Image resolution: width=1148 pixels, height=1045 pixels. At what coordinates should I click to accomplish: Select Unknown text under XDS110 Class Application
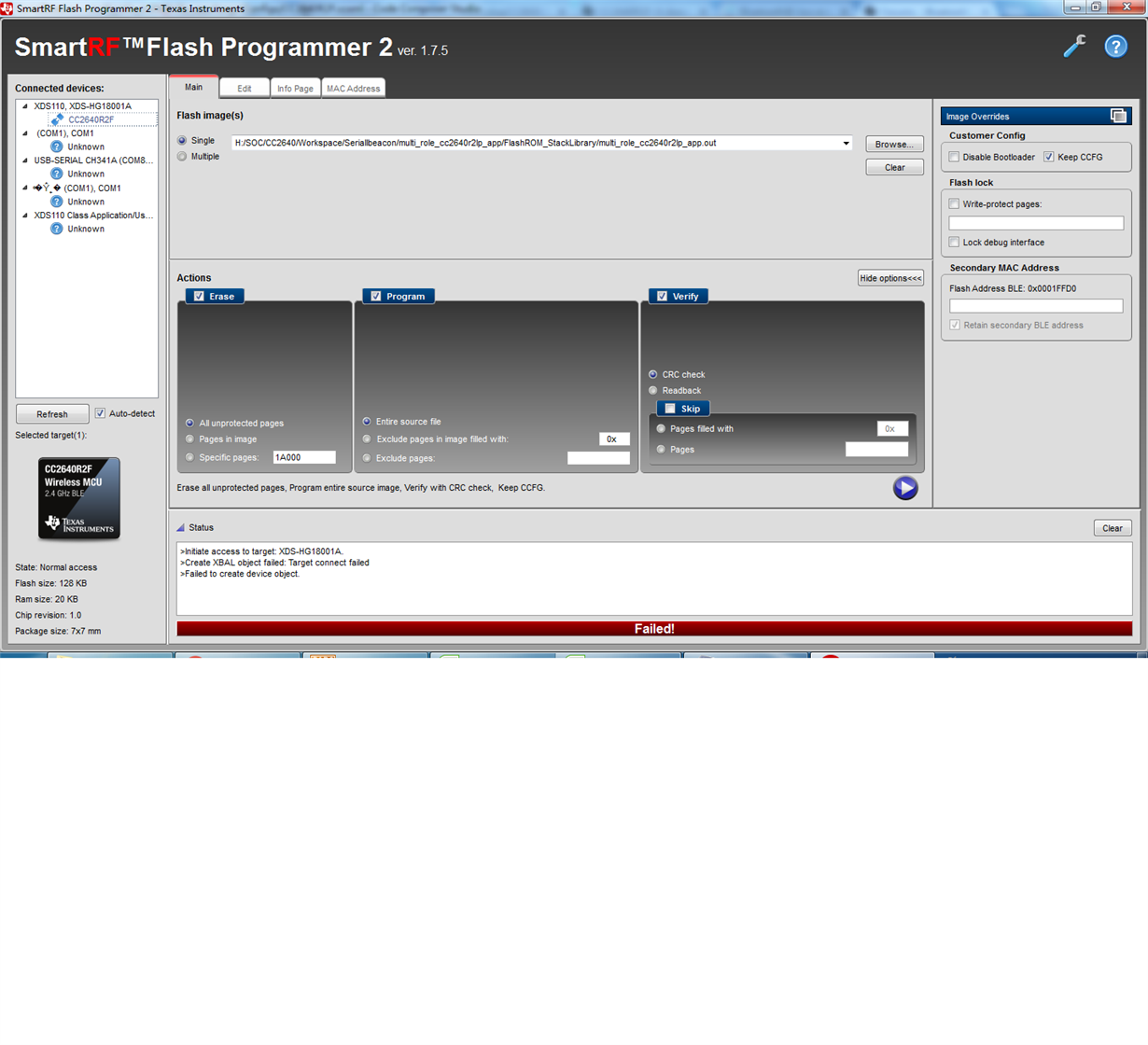(86, 229)
